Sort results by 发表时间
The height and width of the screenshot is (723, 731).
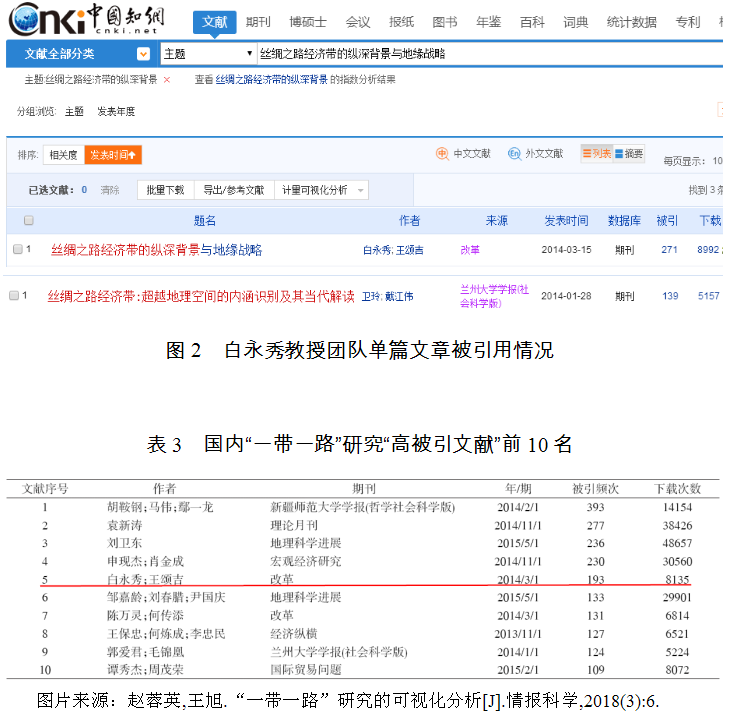click(114, 155)
